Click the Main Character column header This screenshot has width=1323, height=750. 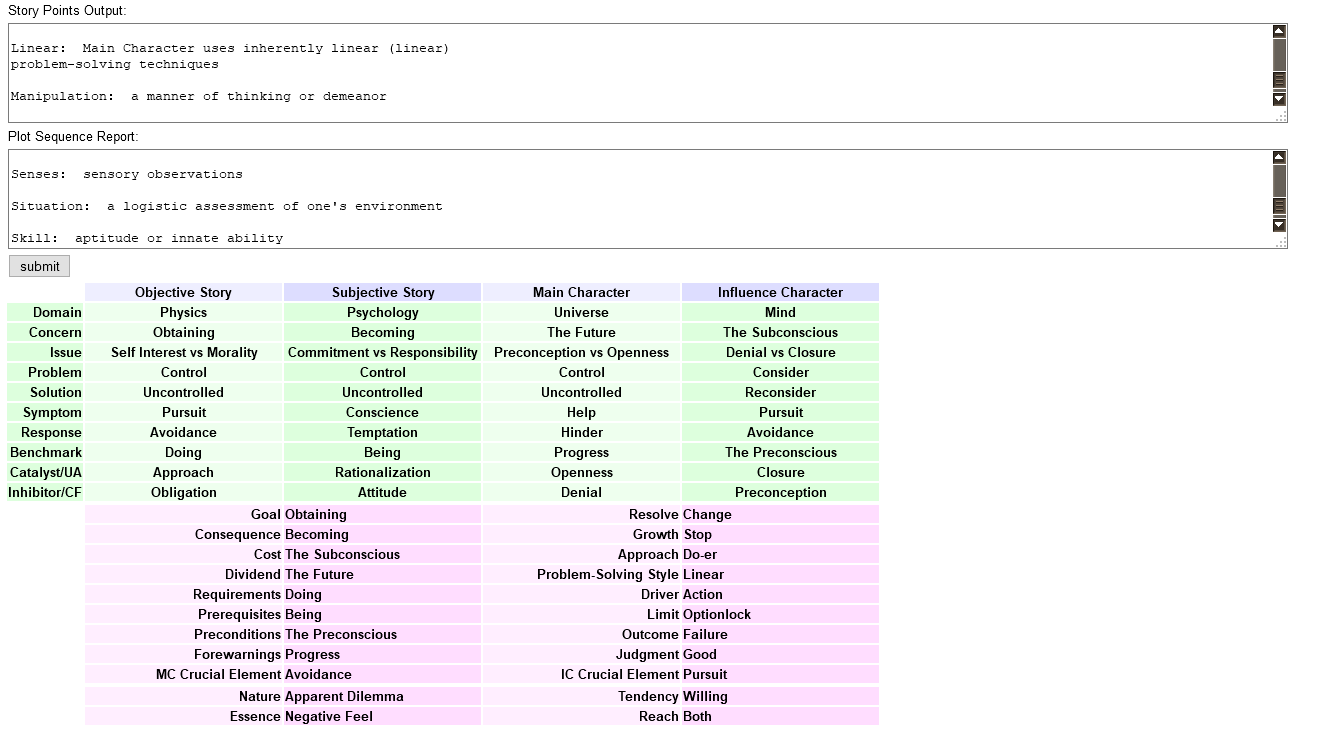tap(581, 292)
